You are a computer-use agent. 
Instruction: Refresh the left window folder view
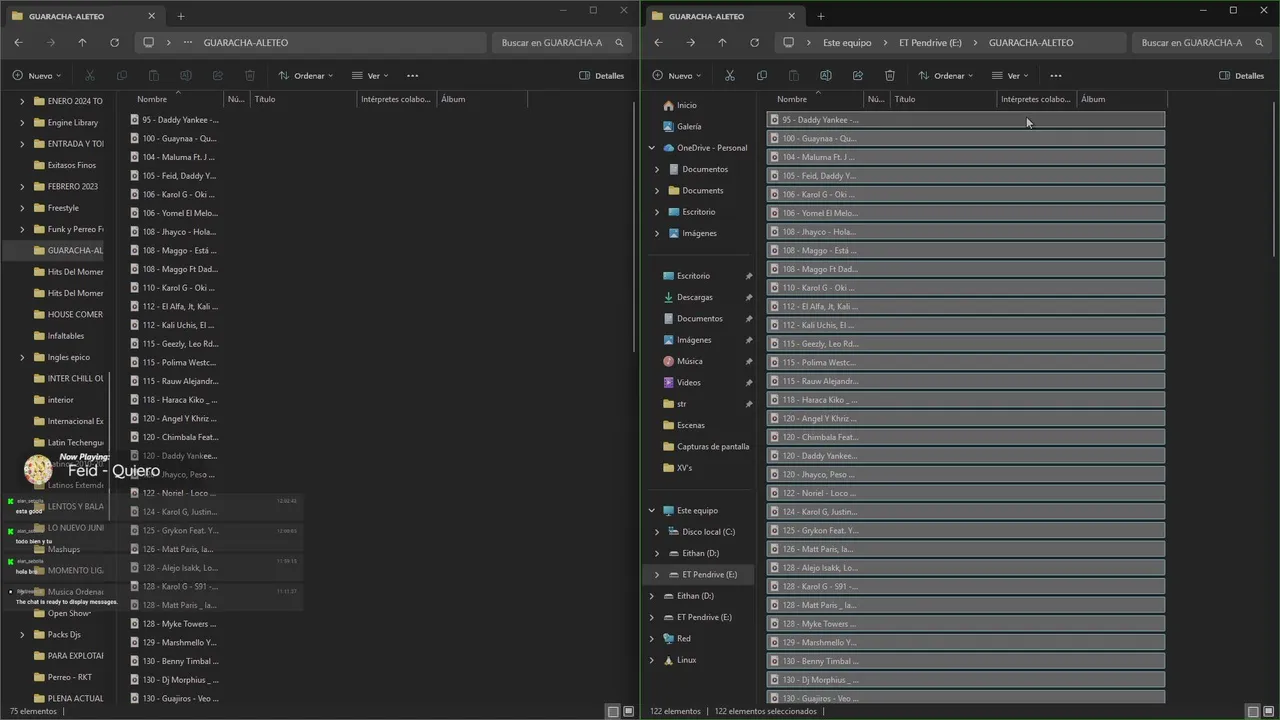point(114,42)
